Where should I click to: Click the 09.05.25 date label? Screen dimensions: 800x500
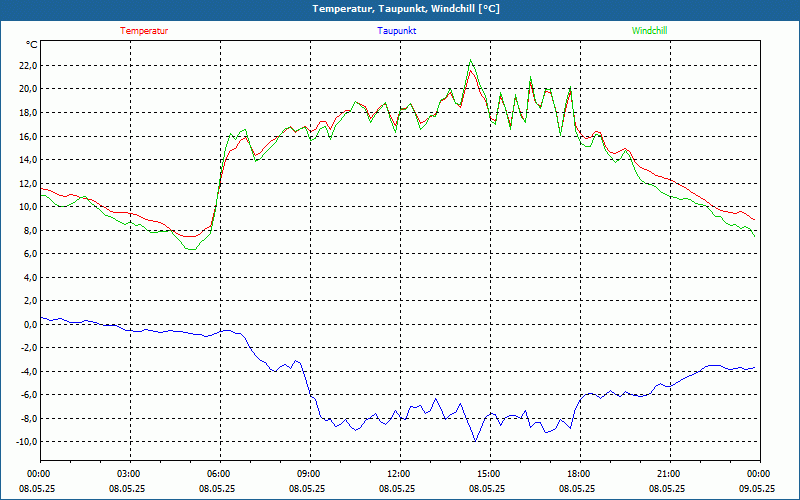click(758, 488)
